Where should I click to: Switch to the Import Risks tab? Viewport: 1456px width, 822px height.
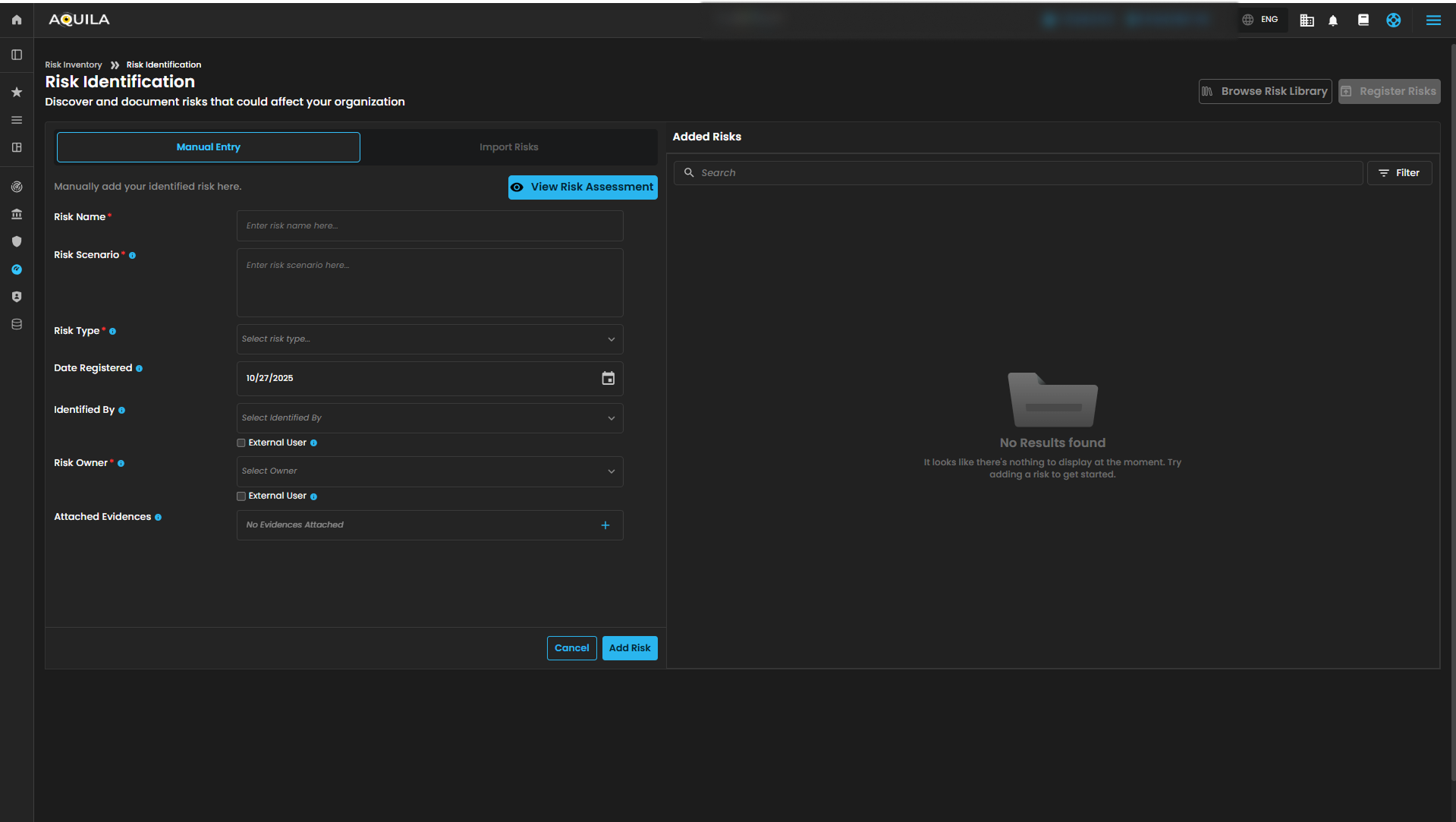tap(508, 147)
